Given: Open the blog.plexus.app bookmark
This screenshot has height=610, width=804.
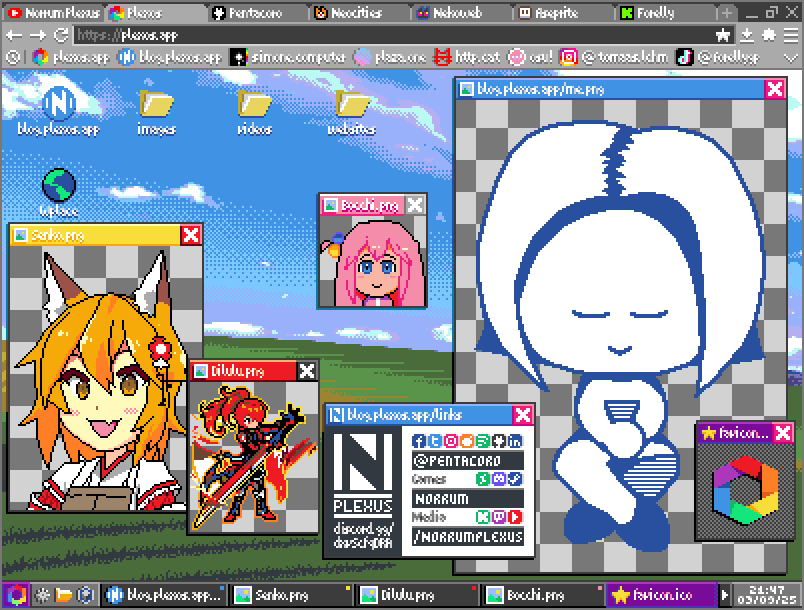Looking at the screenshot, I should click(x=170, y=57).
